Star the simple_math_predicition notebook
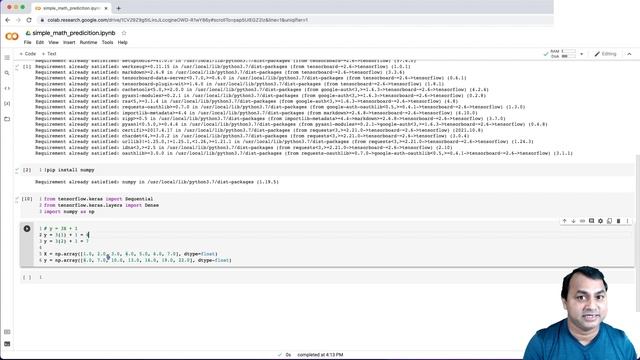The width and height of the screenshot is (640, 360). (124, 33)
